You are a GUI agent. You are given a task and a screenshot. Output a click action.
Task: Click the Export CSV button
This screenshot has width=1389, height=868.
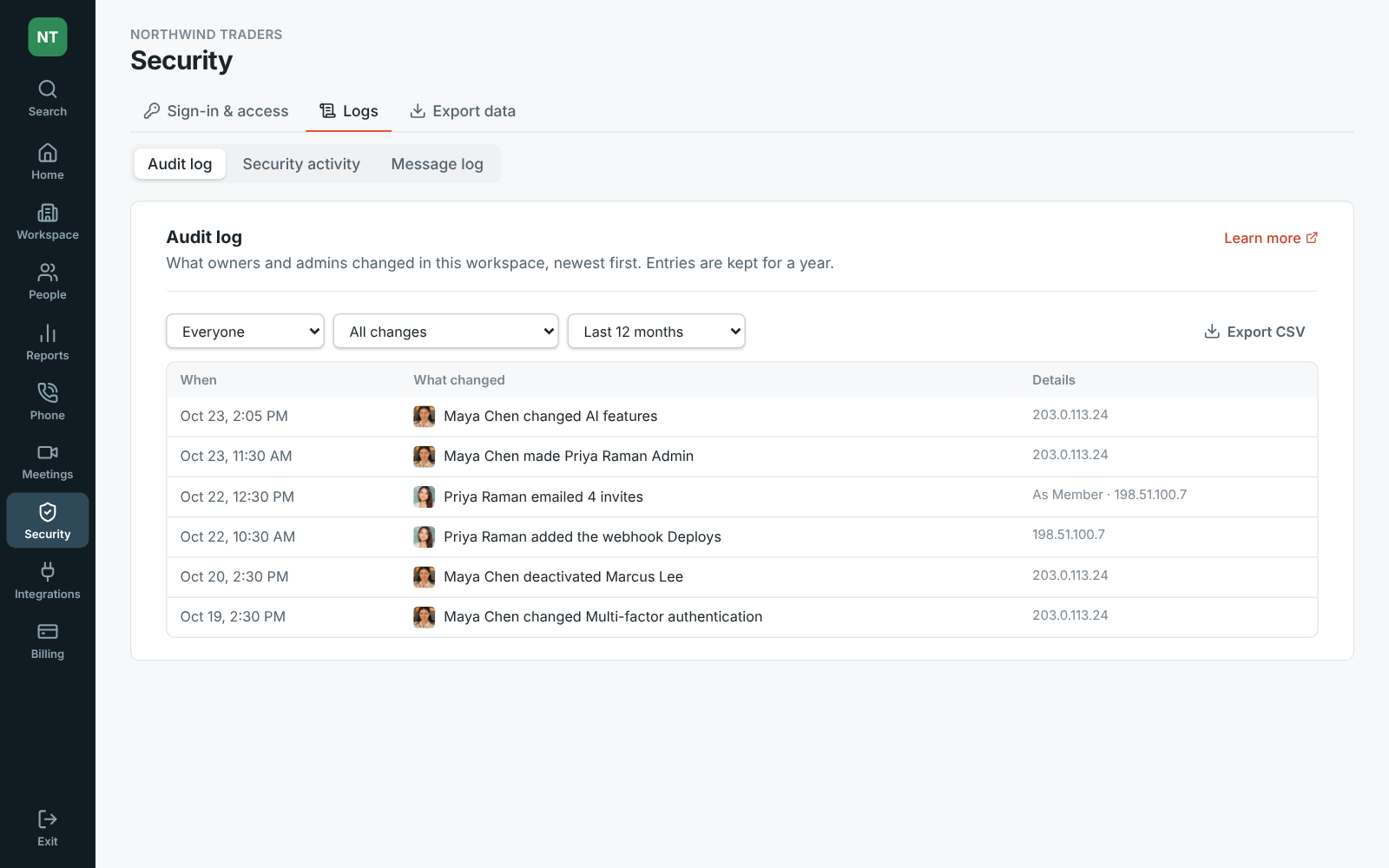click(1254, 332)
